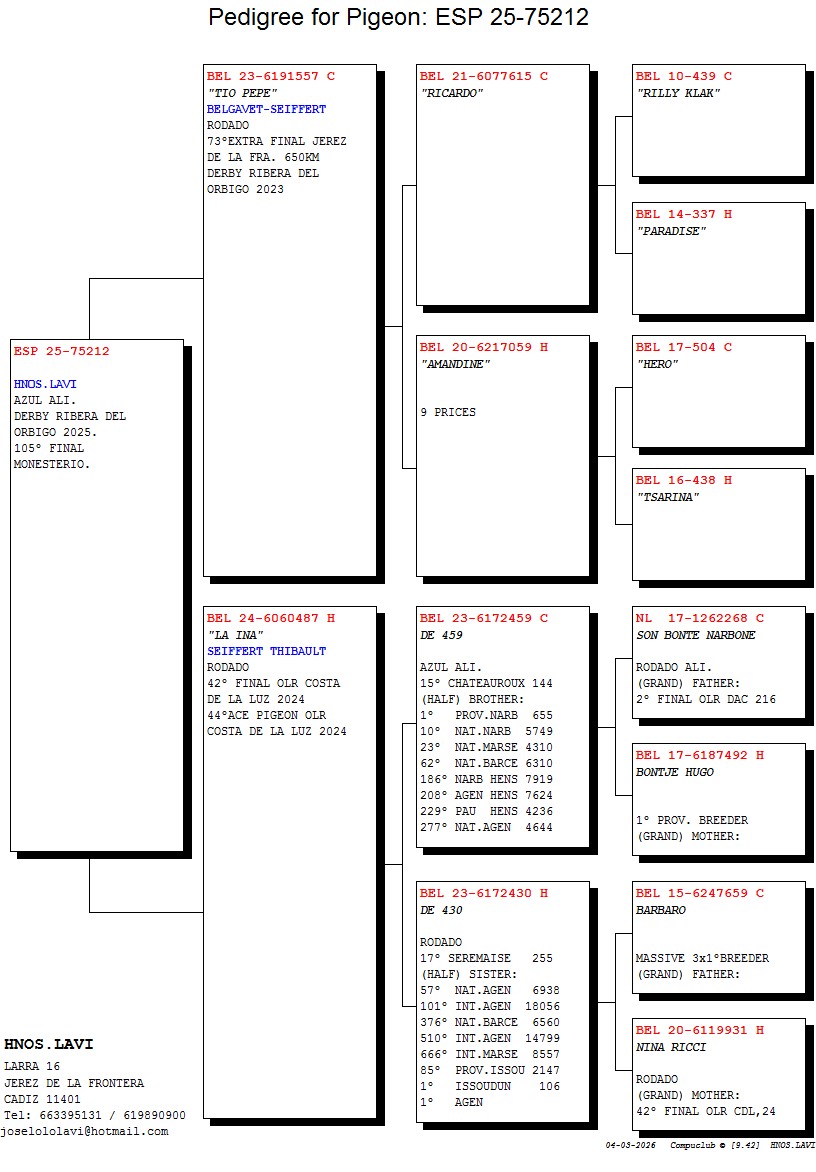Image resolution: width=816 pixels, height=1172 pixels.
Task: Click ring number BEL 10-439 C
Action: pos(683,76)
